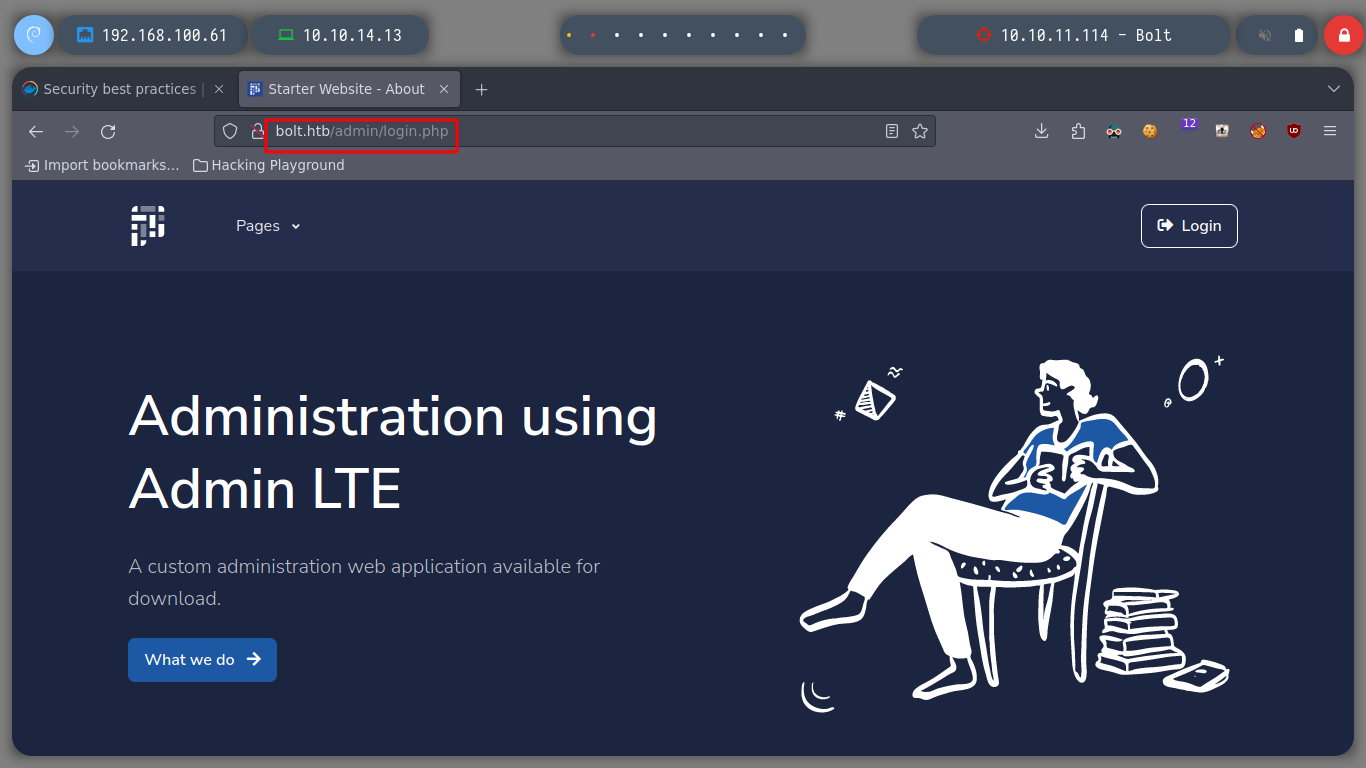Click the 10.10.11.114 - Bolt target indicator

click(1073, 35)
